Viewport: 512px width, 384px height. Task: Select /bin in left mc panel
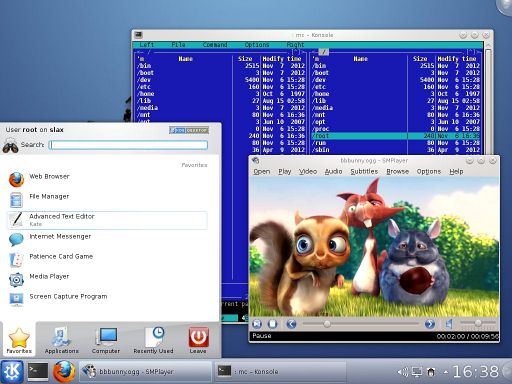221,66
